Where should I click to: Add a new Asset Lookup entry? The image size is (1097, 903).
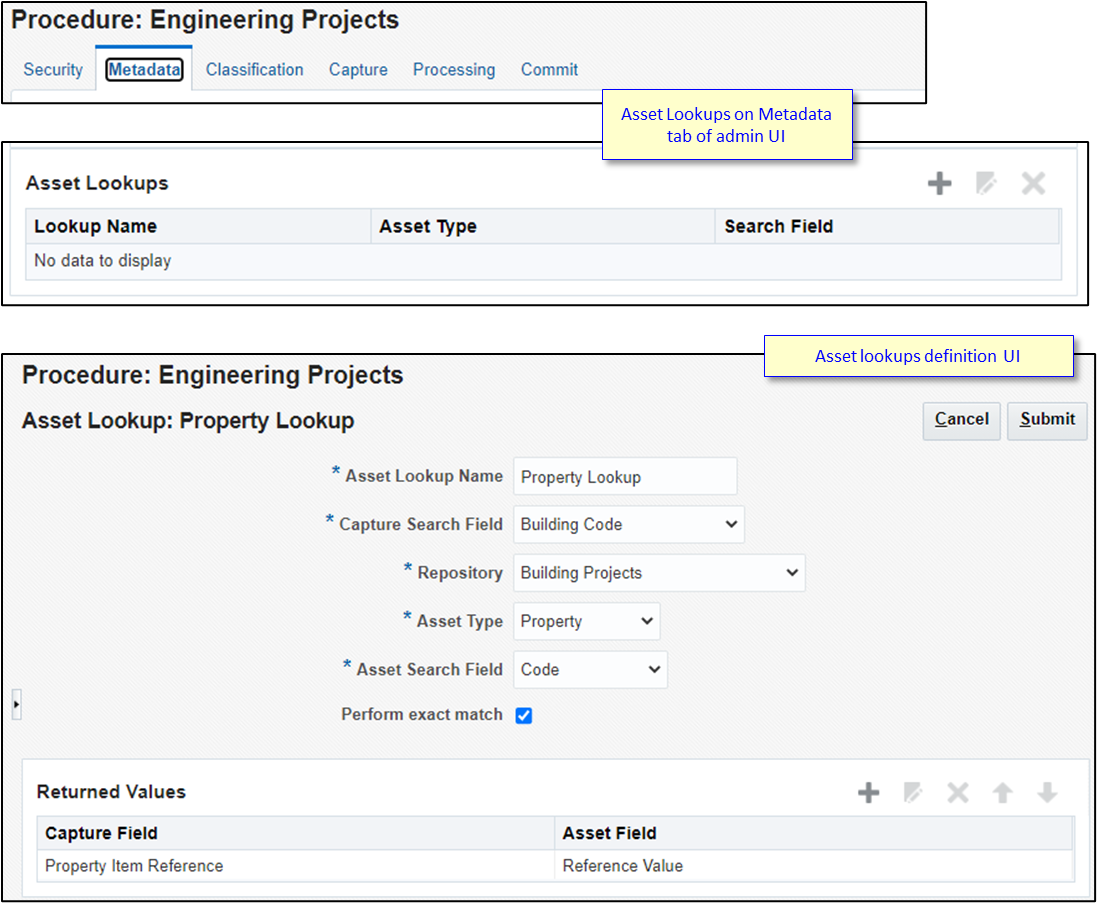click(939, 183)
